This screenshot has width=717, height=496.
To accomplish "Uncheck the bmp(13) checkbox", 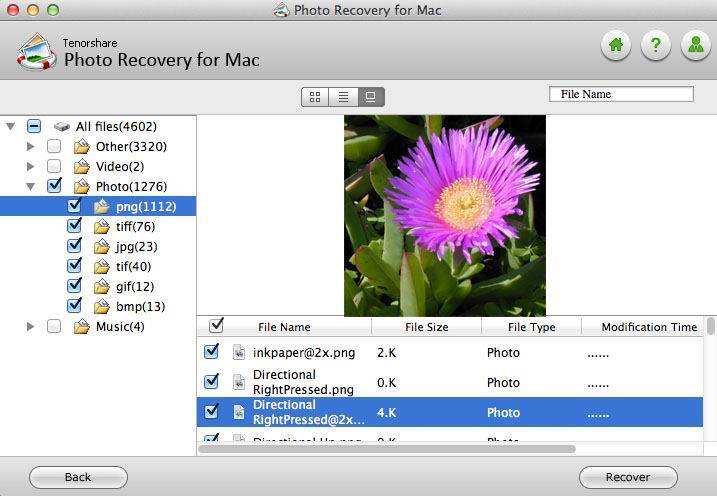I will tap(74, 305).
